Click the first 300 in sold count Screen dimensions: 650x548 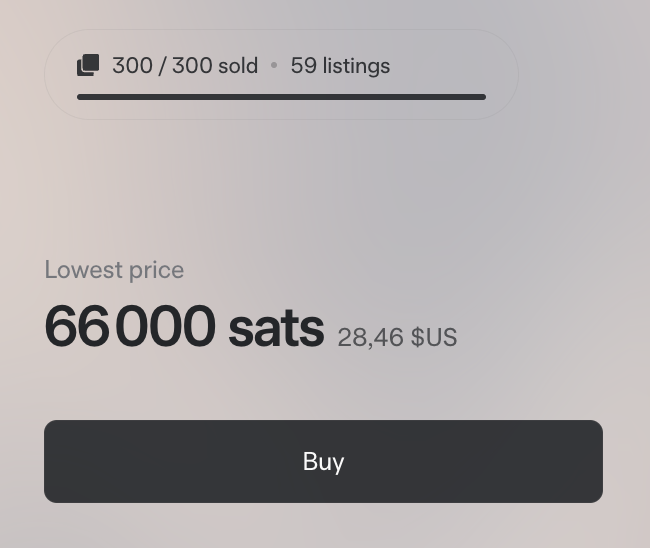132,65
